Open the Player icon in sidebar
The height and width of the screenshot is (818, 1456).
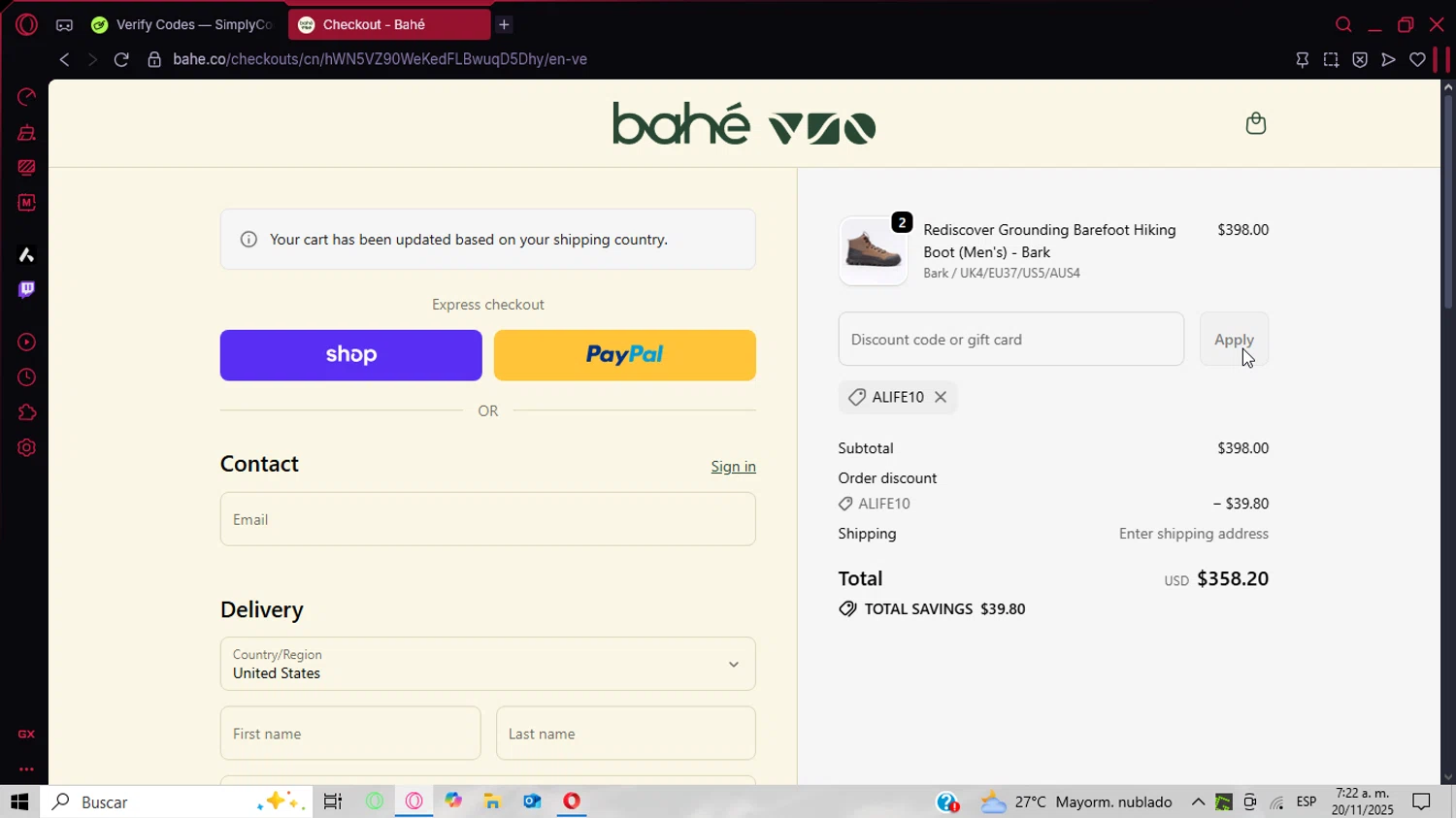tap(26, 342)
